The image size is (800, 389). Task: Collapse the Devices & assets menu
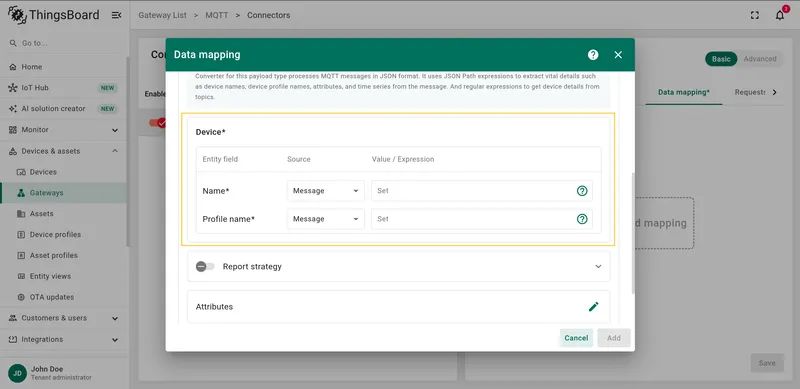point(64,151)
